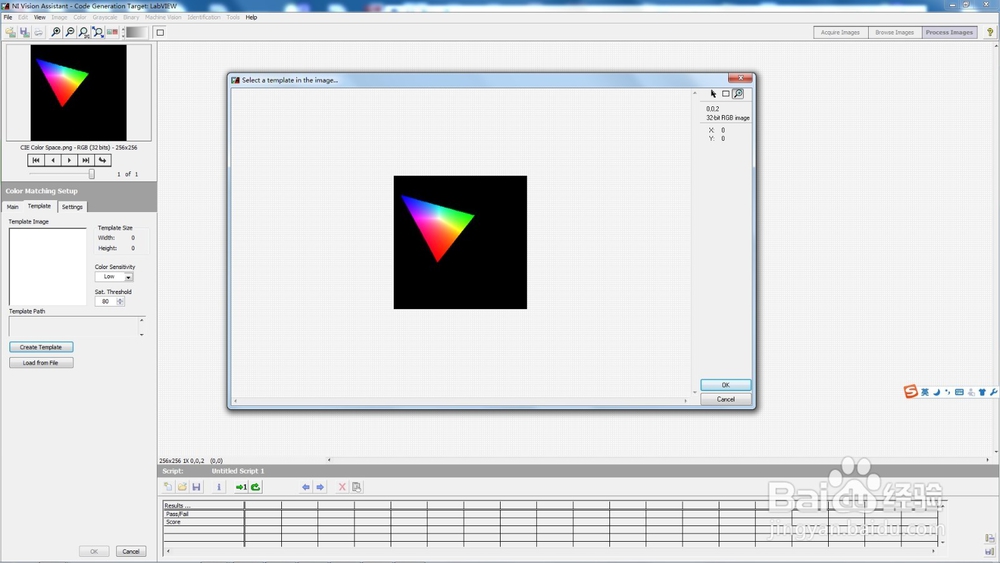Click the Zoom In magnifier icon
The height and width of the screenshot is (563, 1000).
[56, 32]
